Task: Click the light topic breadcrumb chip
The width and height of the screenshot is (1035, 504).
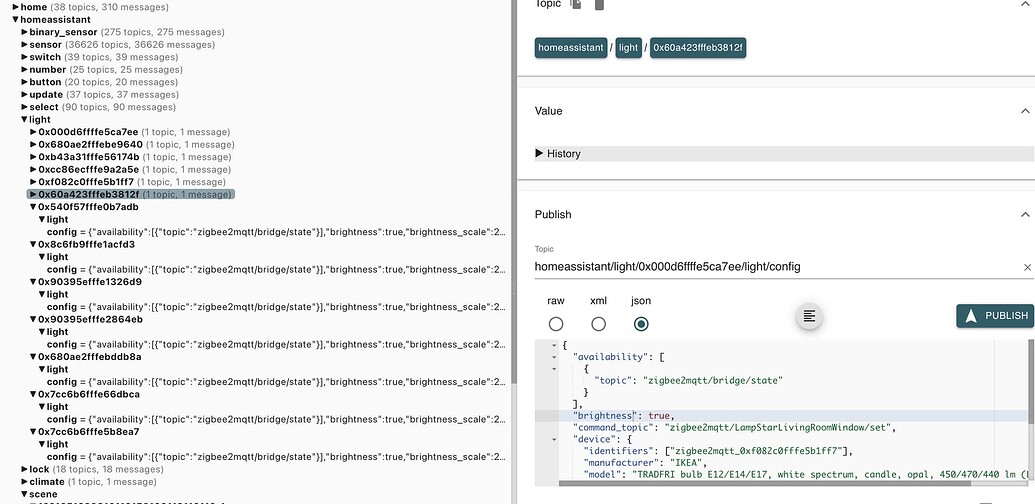Action: (628, 47)
